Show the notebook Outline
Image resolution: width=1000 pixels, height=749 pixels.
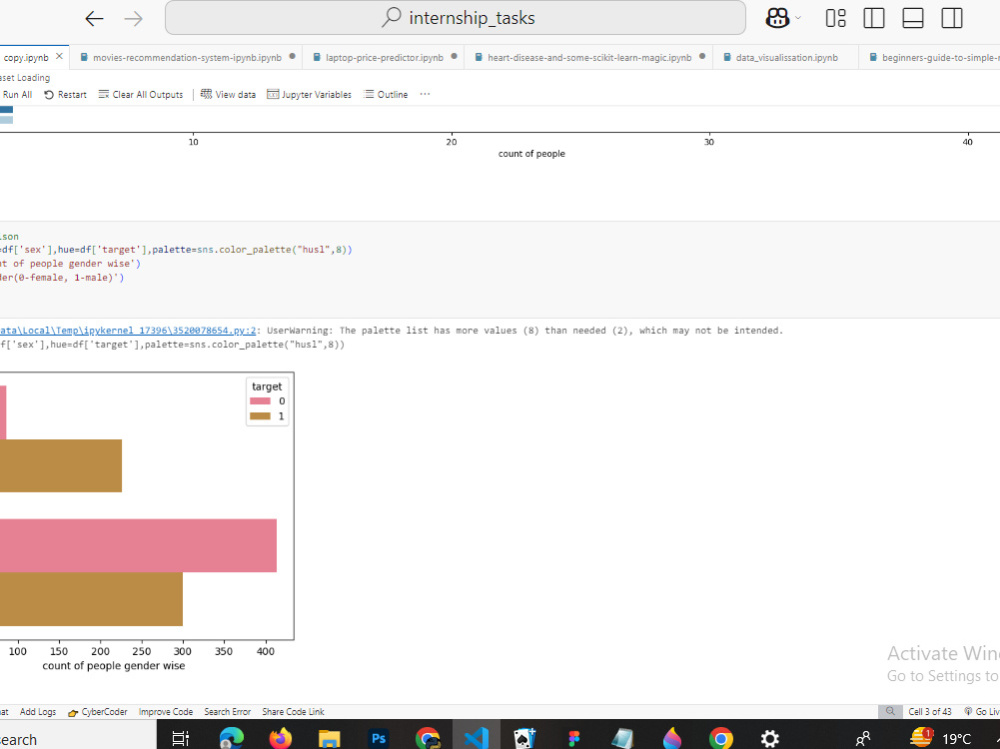click(386, 94)
